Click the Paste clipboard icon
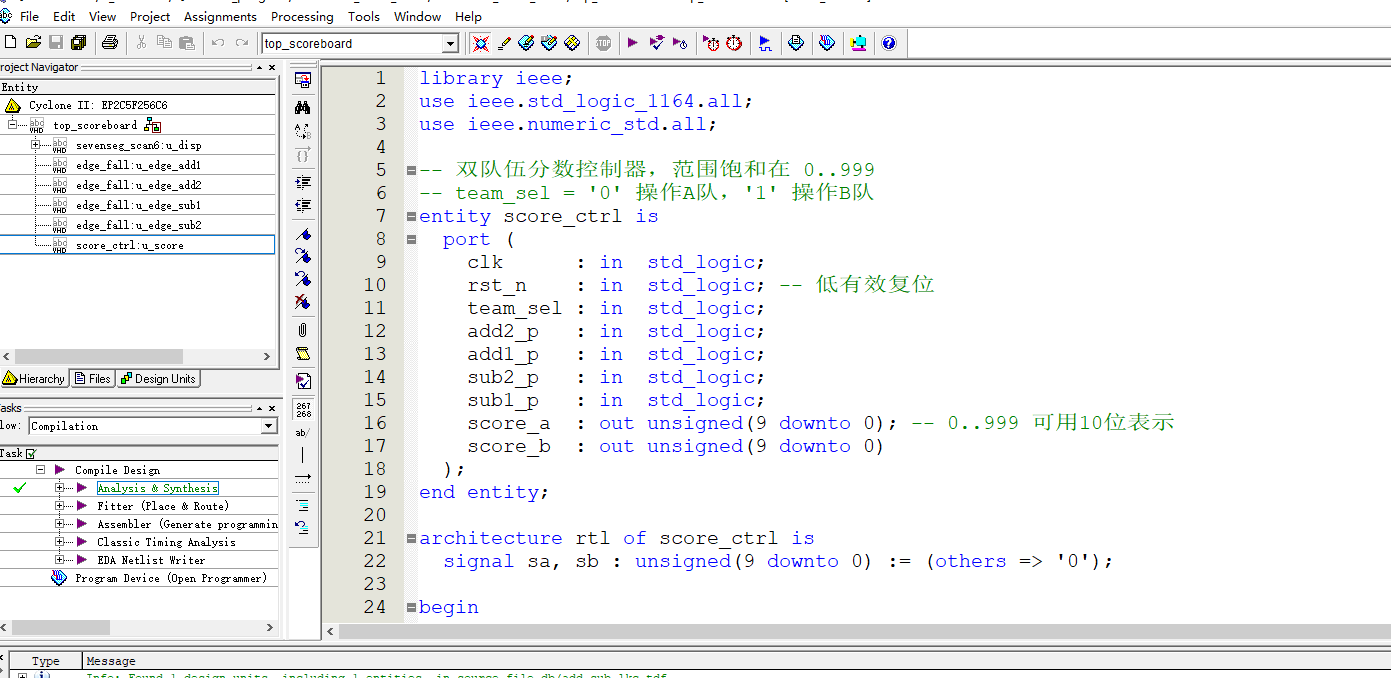1391x678 pixels. point(187,43)
